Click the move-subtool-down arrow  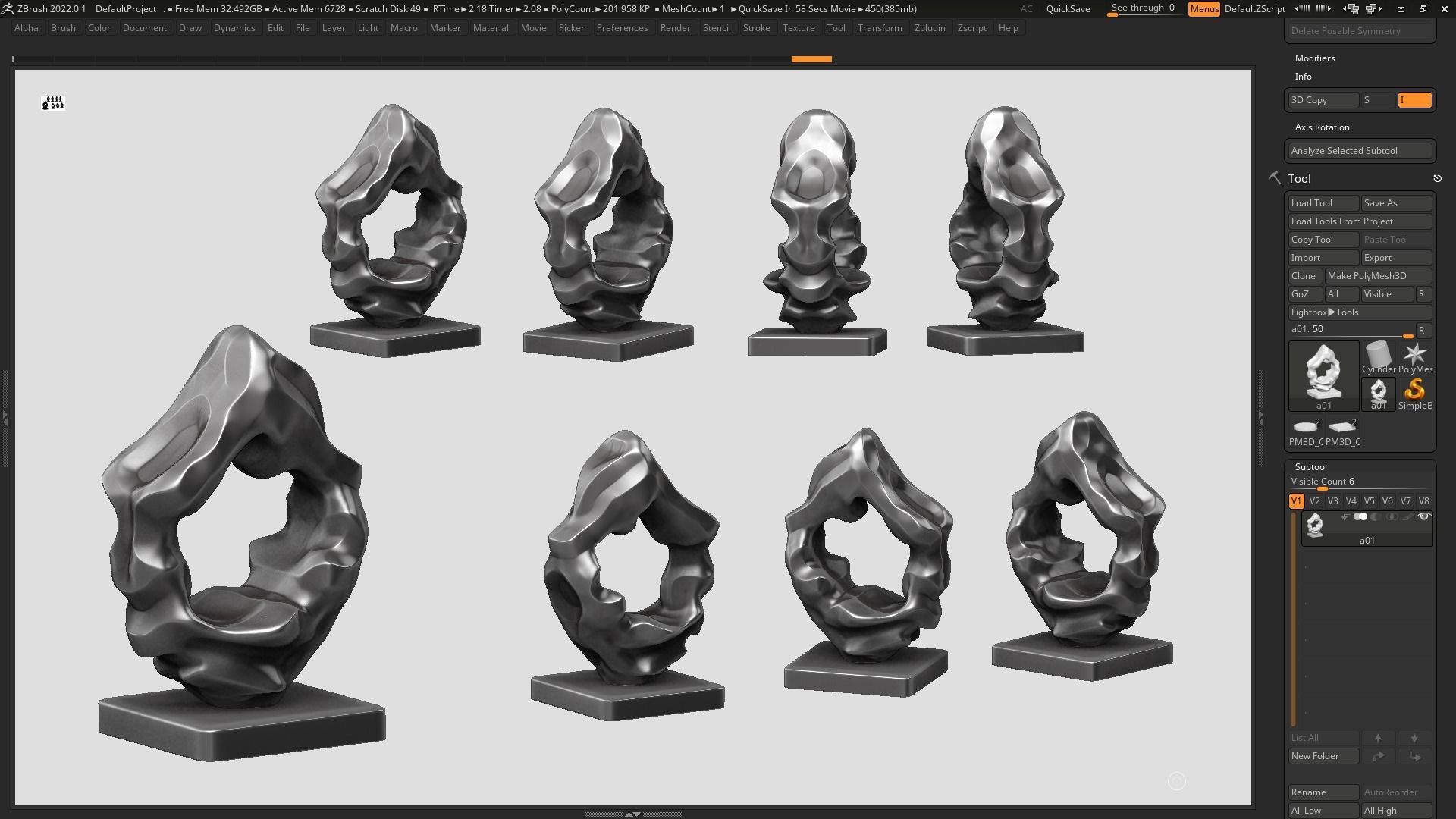point(1414,738)
